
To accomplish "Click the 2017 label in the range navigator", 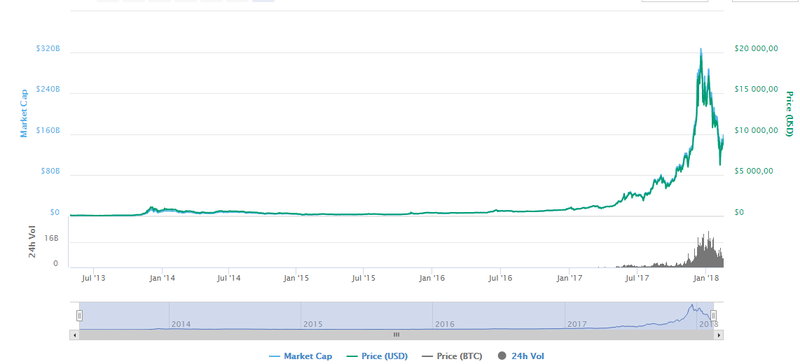I will click(577, 324).
